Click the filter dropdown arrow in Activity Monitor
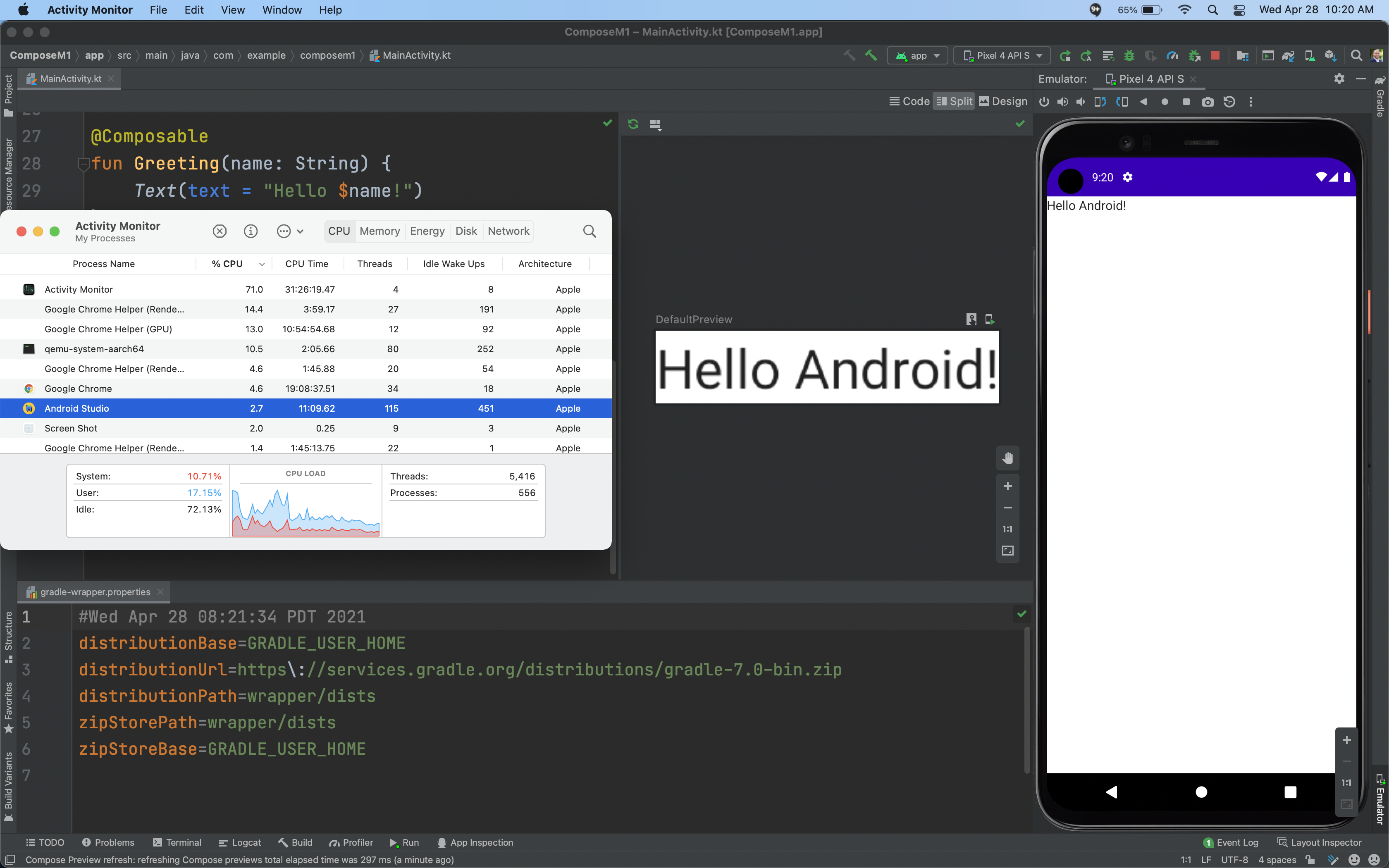This screenshot has width=1389, height=868. pos(298,231)
